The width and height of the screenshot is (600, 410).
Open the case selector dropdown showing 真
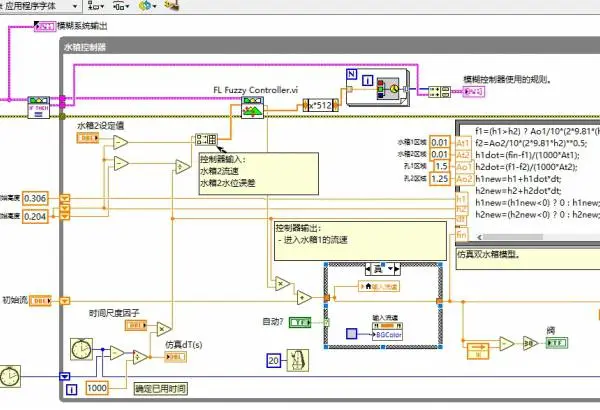[390, 269]
